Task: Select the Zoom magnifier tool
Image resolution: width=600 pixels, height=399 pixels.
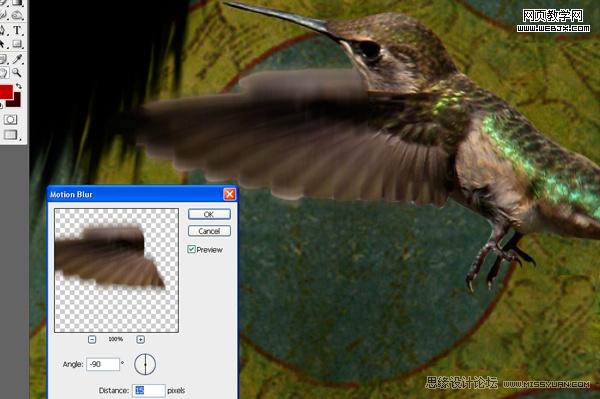Action: (17, 72)
